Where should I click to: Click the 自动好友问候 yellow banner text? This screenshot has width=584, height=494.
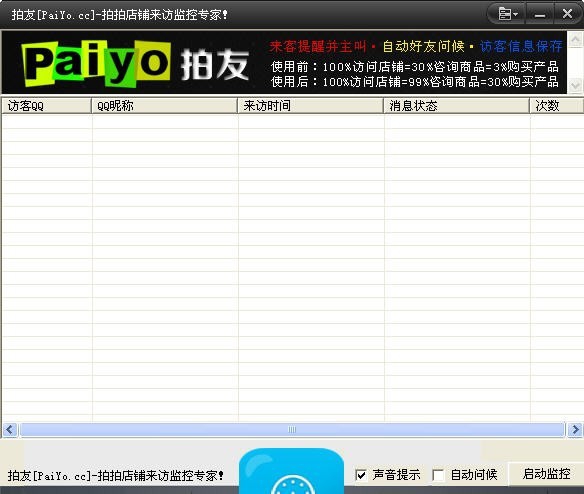423,47
